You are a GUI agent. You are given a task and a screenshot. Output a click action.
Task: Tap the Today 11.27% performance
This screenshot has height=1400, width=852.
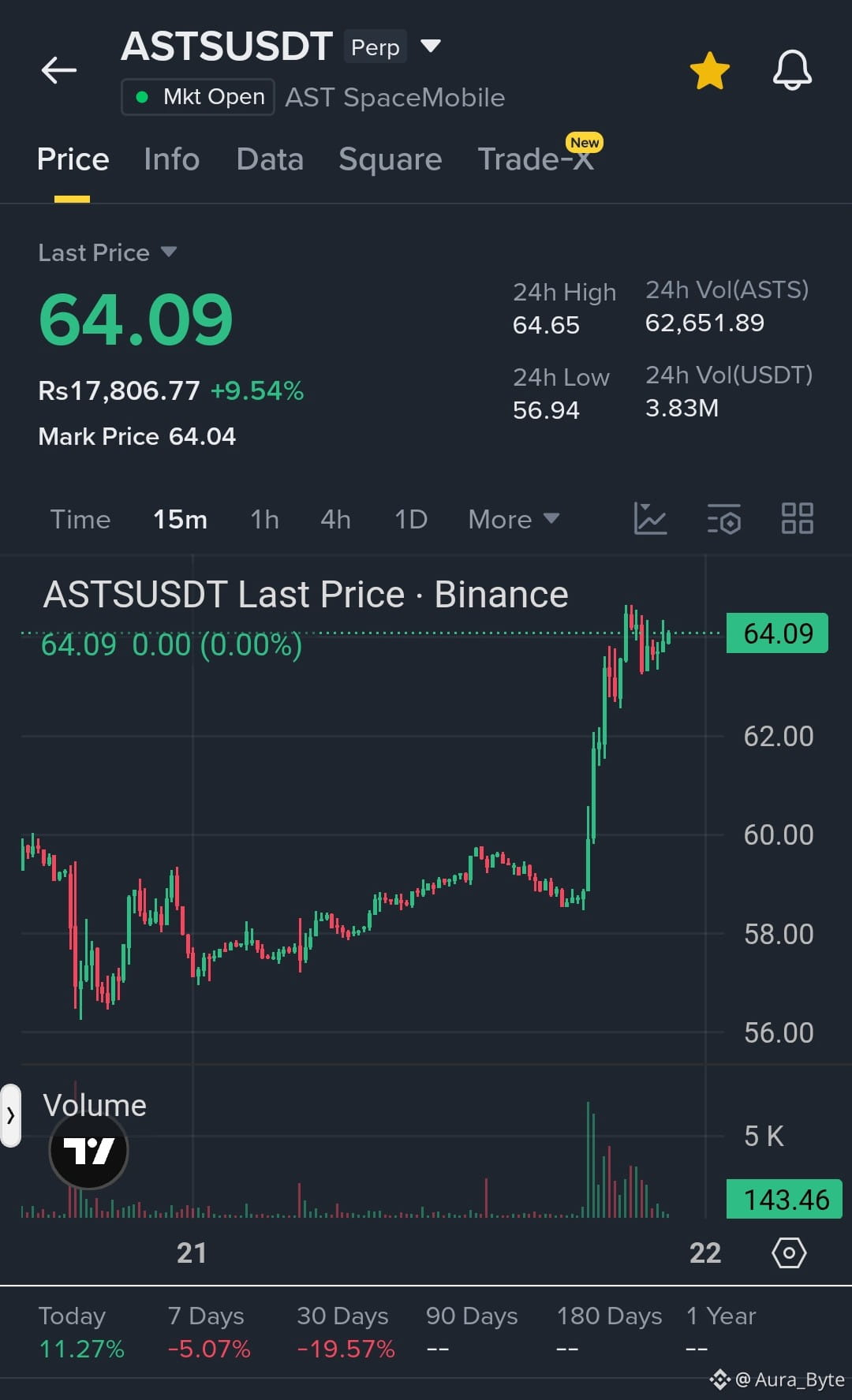[x=81, y=1332]
